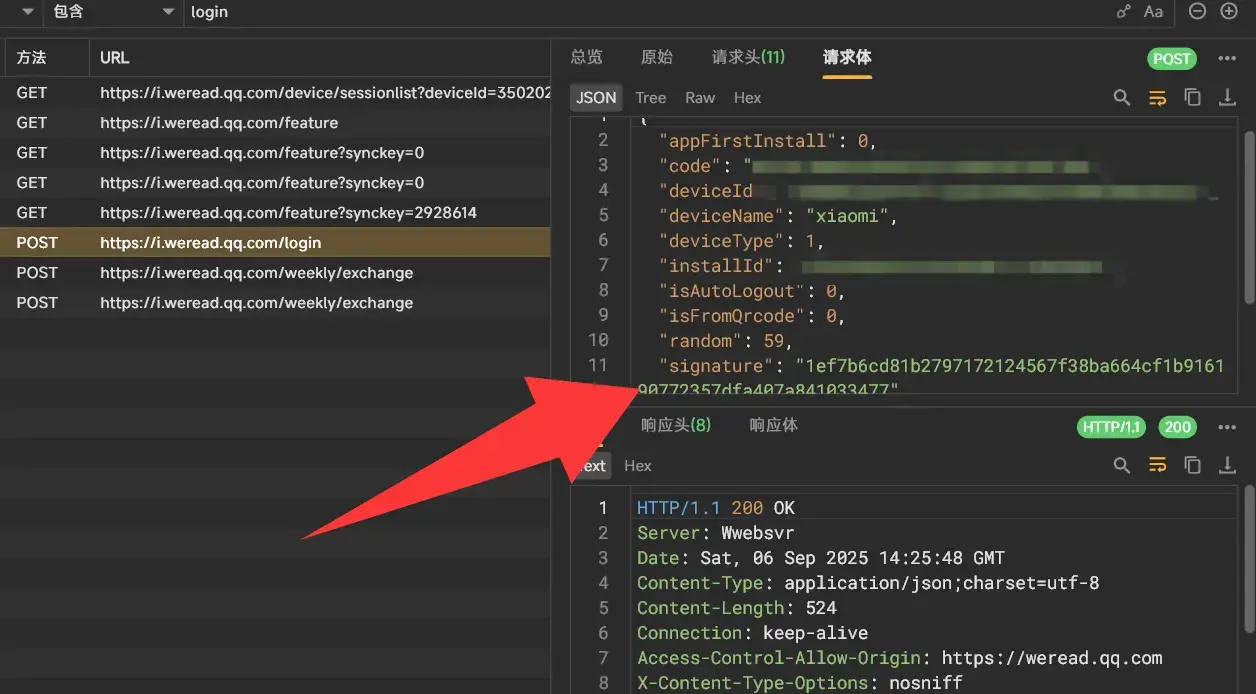Image resolution: width=1256 pixels, height=694 pixels.
Task: Switch request body to Raw view
Action: (700, 97)
